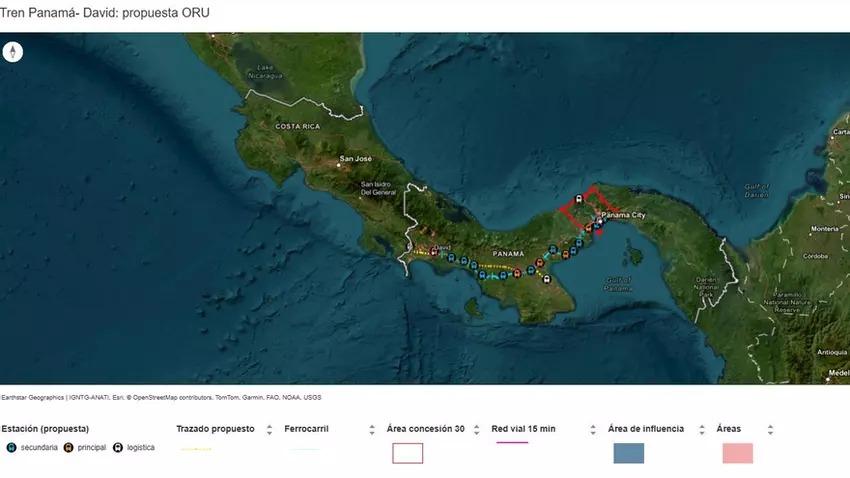The width and height of the screenshot is (850, 478).
Task: Expand the Área concesión 30 legend arrows
Action: [x=477, y=429]
